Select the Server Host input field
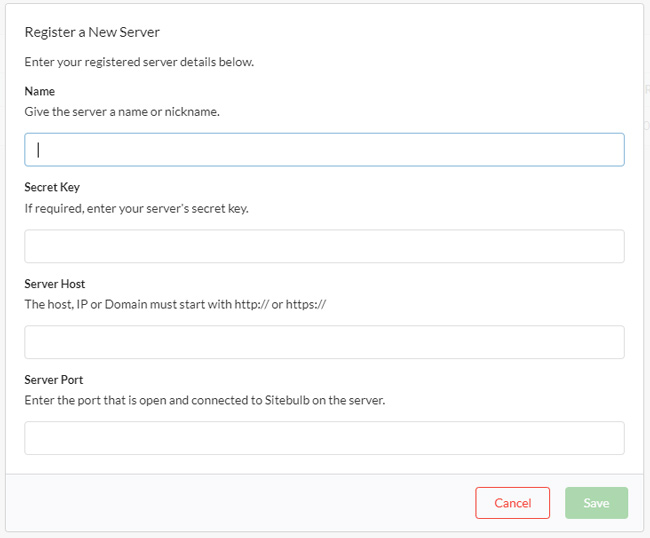The height and width of the screenshot is (538, 650). pyautogui.click(x=324, y=342)
